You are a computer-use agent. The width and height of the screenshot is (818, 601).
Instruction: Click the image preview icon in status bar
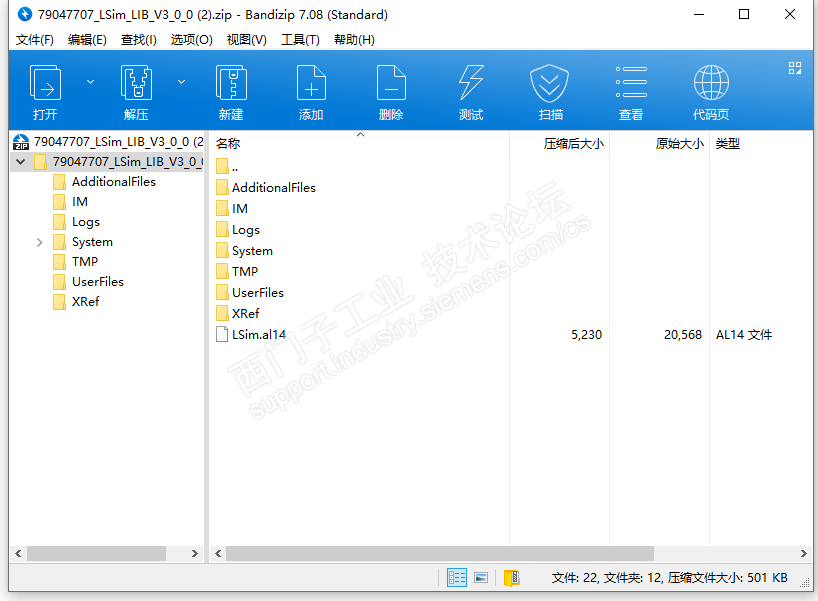481,578
